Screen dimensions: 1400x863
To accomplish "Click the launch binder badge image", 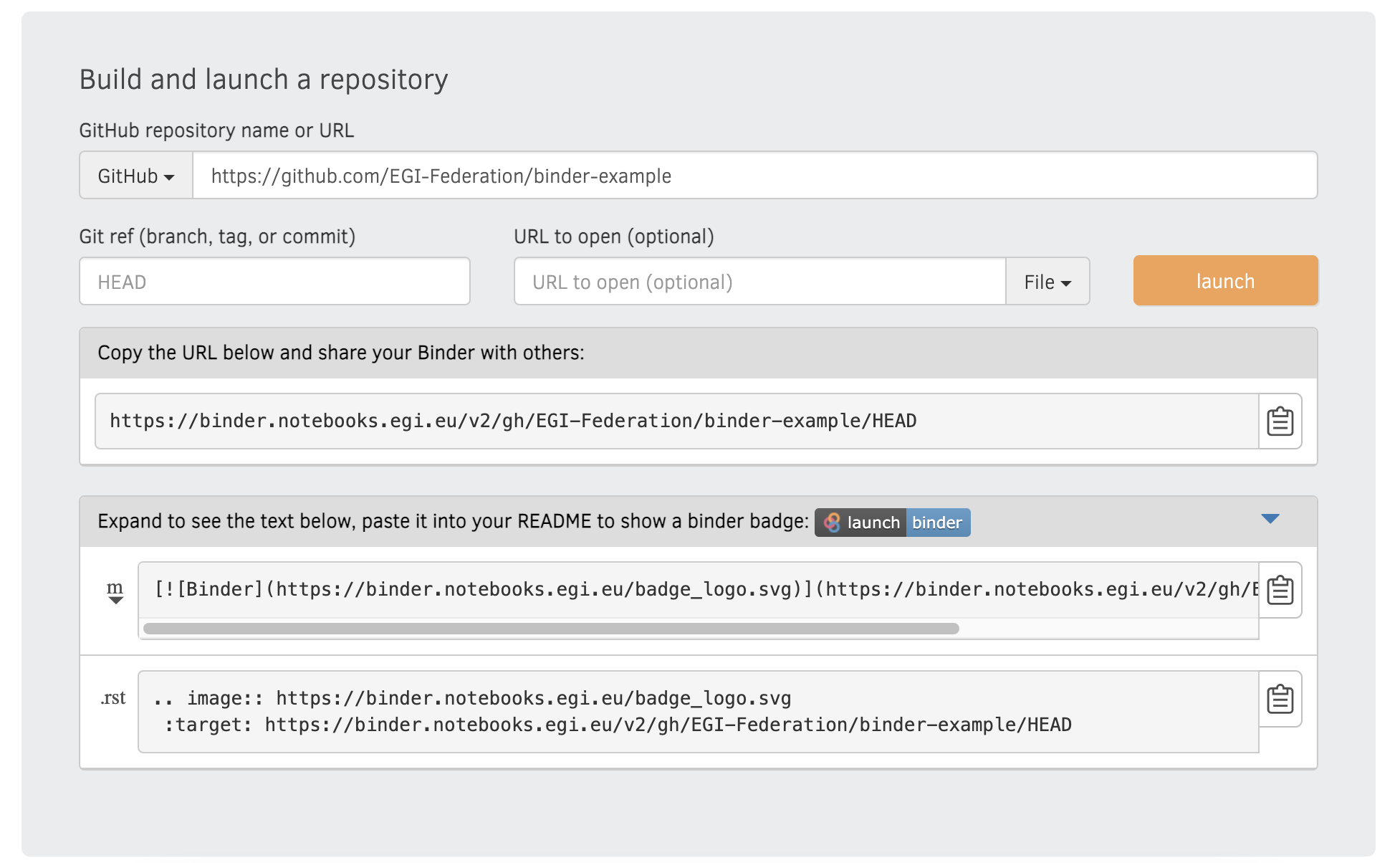I will click(x=892, y=523).
